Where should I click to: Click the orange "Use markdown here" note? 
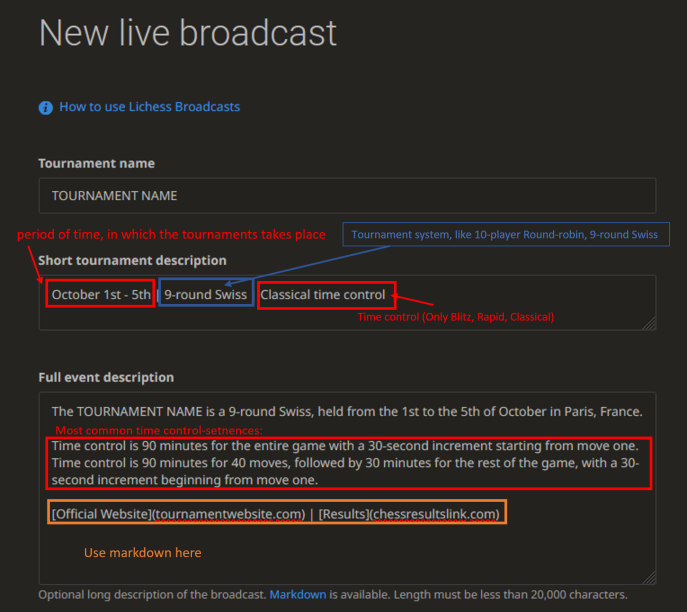click(x=142, y=552)
